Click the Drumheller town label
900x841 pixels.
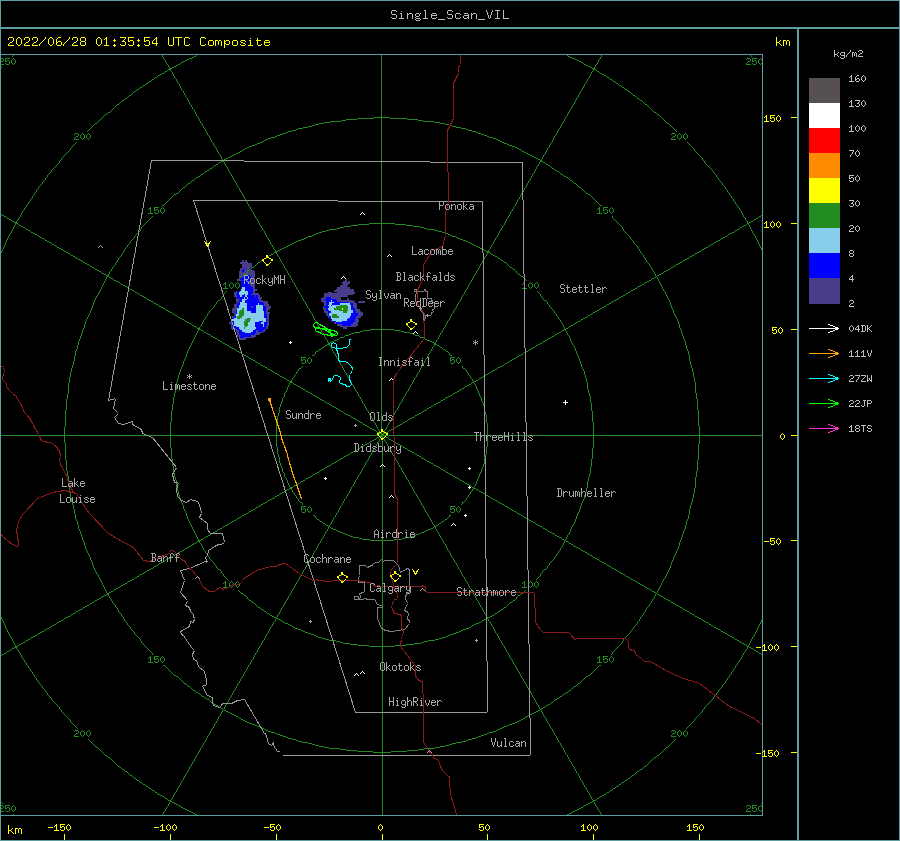(x=585, y=493)
